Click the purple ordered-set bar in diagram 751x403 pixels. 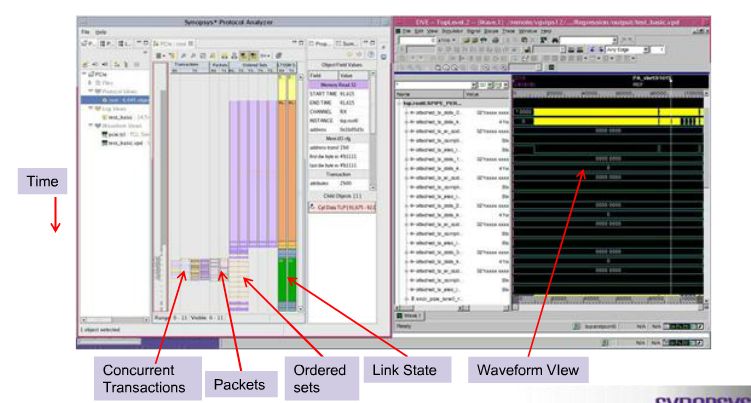coord(252,173)
